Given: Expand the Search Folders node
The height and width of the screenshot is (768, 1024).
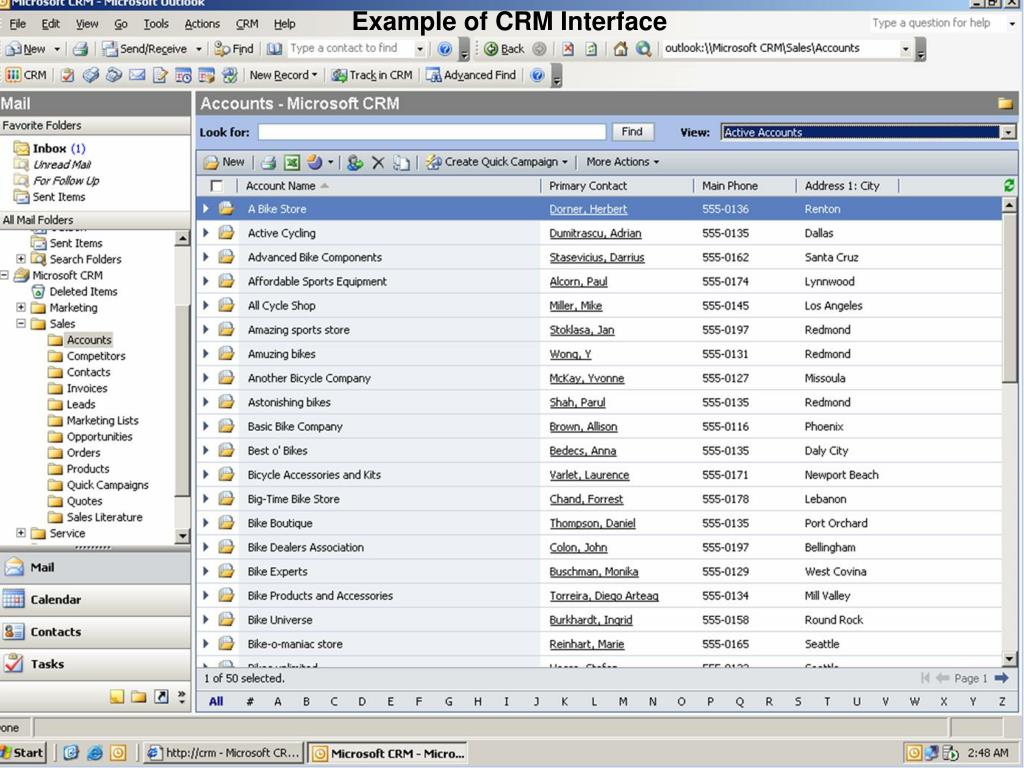Looking at the screenshot, I should pos(21,259).
